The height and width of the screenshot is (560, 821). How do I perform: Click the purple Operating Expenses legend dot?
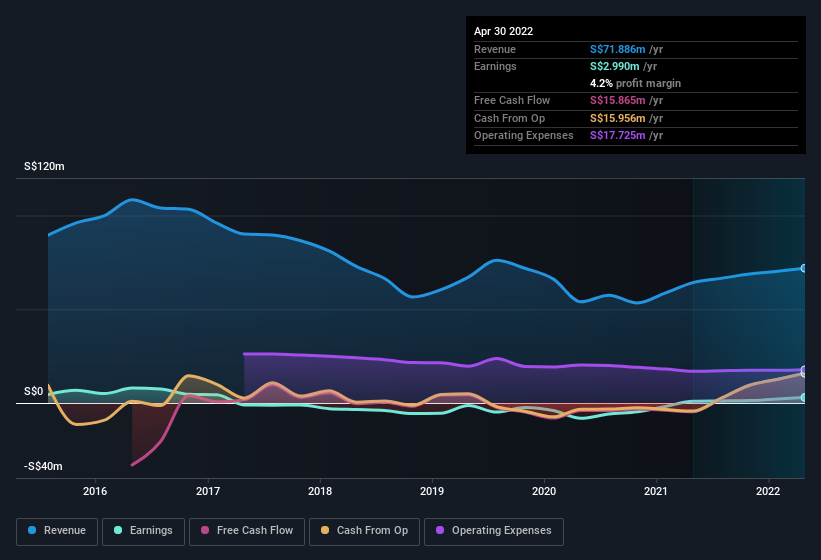(x=440, y=531)
